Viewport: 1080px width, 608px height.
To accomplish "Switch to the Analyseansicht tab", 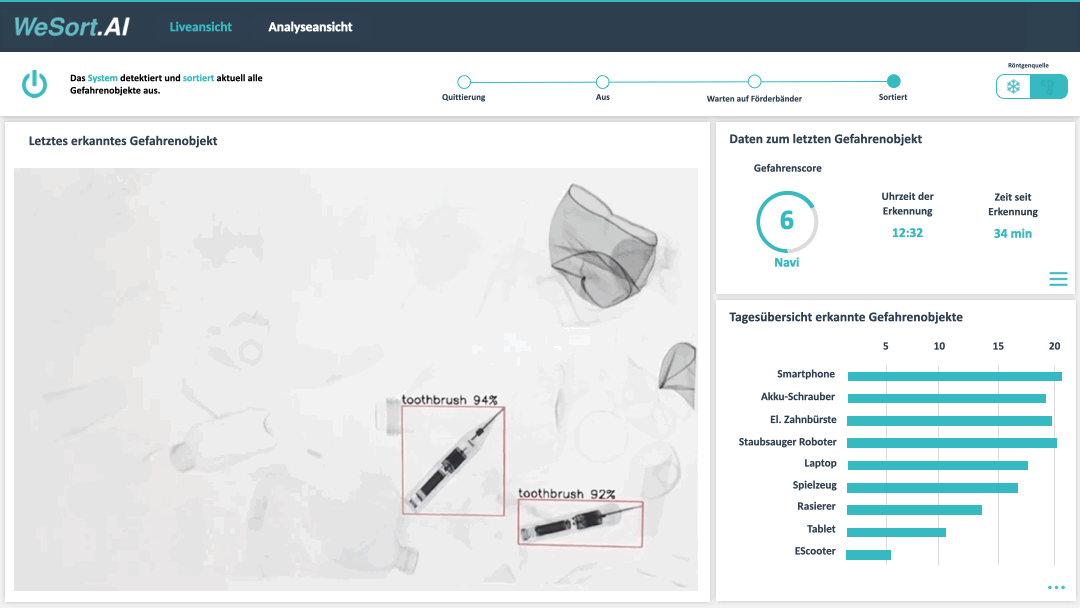I will pos(310,26).
